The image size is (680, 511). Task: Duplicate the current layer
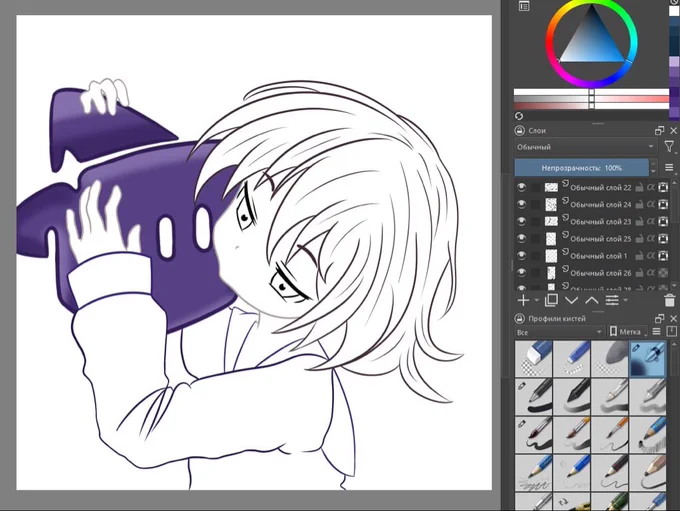551,300
